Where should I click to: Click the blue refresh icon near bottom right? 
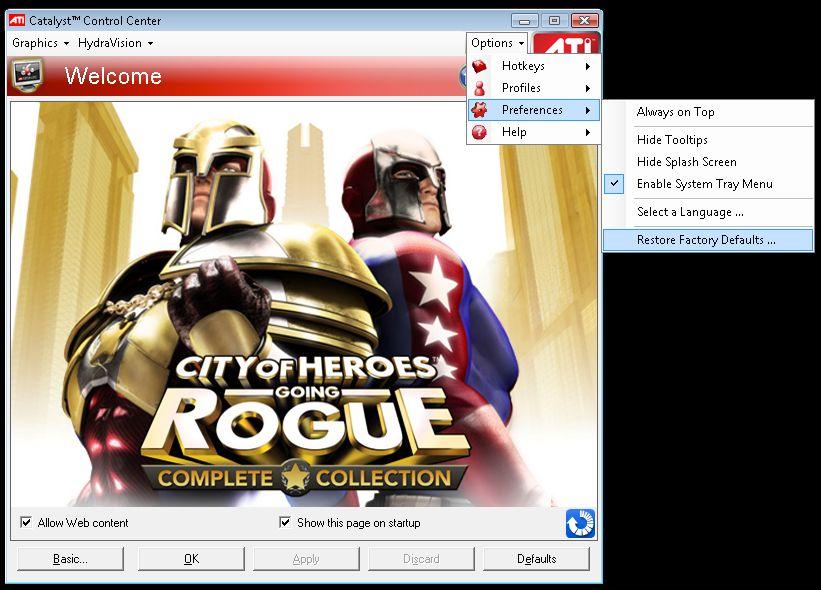click(580, 523)
